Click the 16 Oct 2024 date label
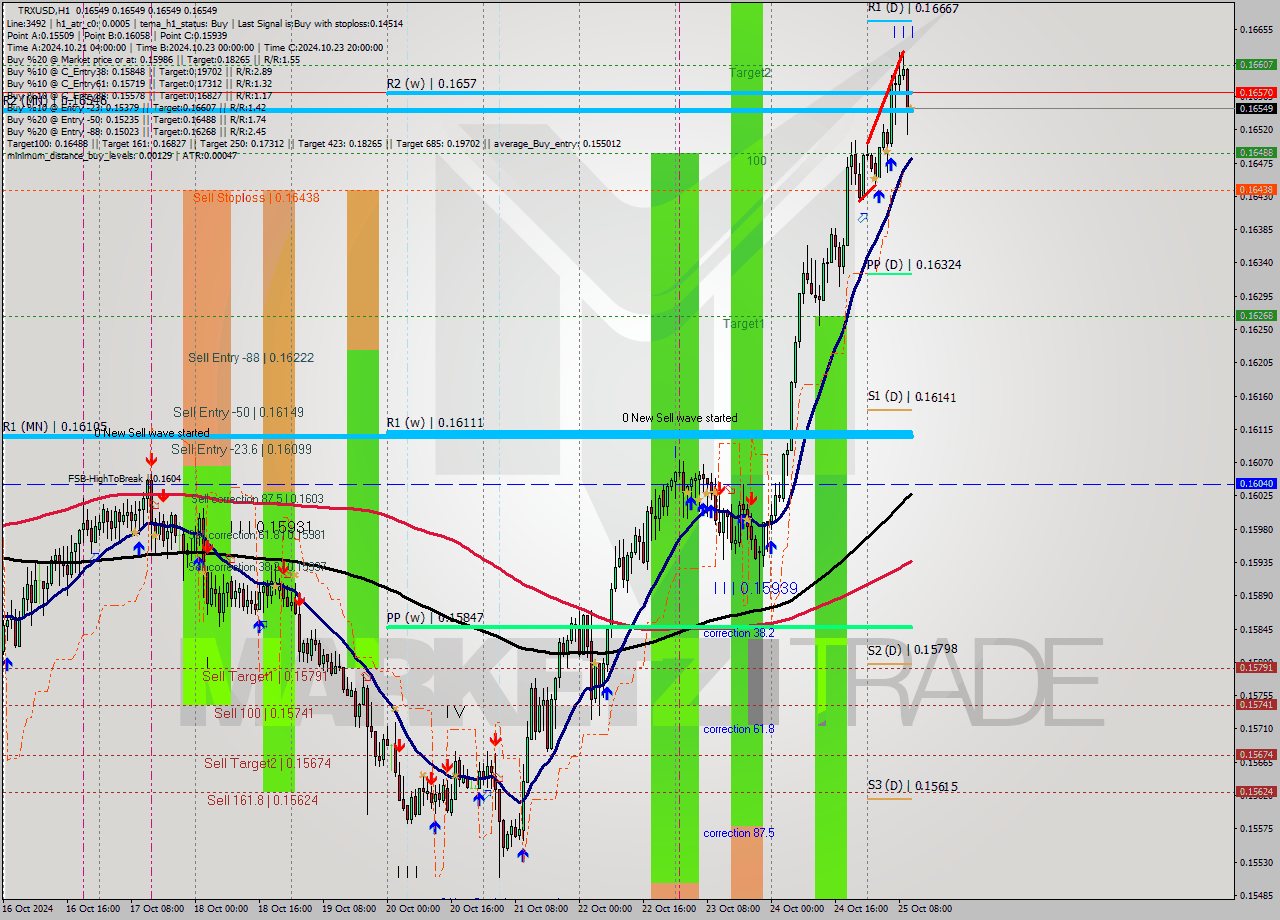The width and height of the screenshot is (1280, 920). click(x=26, y=909)
